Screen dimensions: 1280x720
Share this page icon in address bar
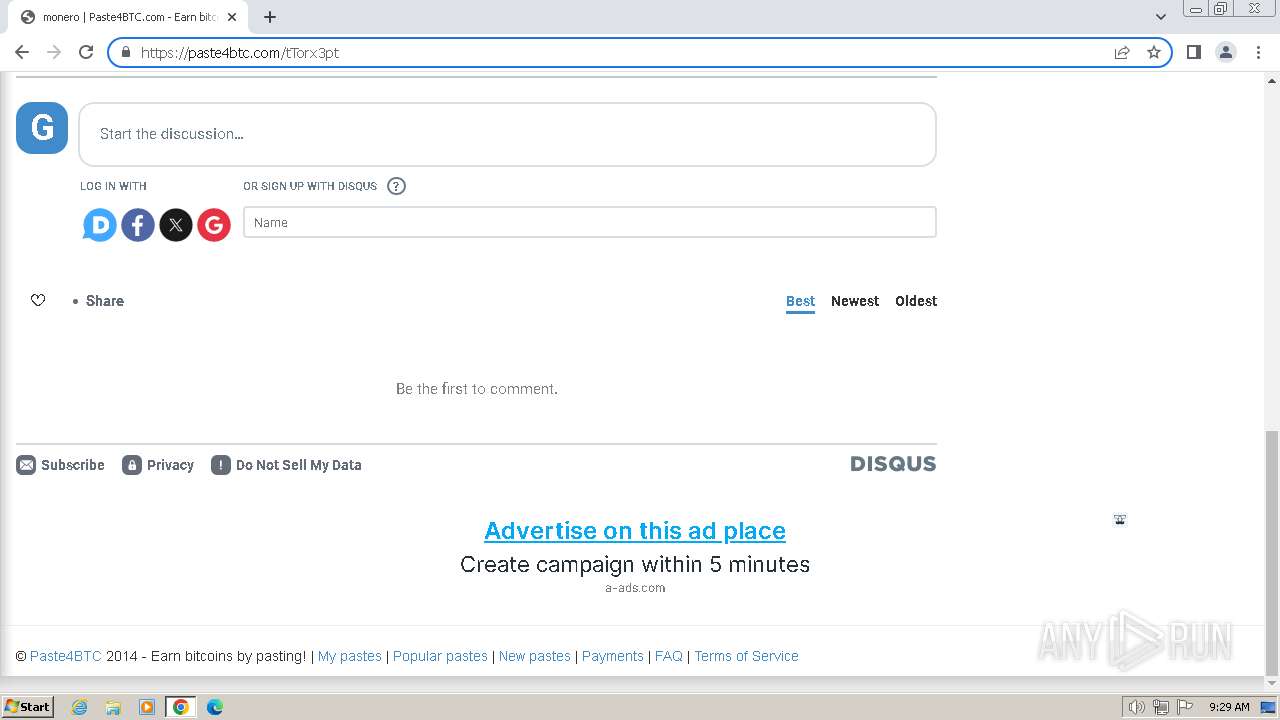pos(1122,52)
